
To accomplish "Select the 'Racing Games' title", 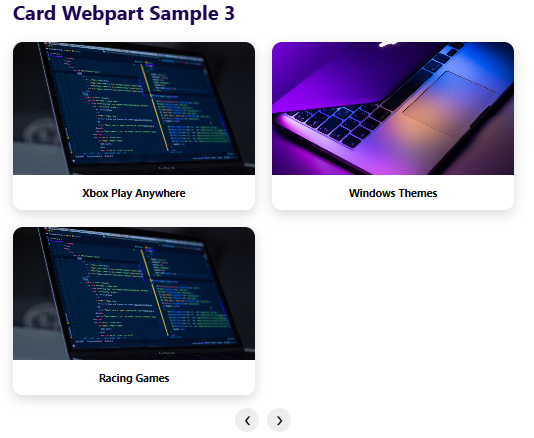I will click(134, 378).
